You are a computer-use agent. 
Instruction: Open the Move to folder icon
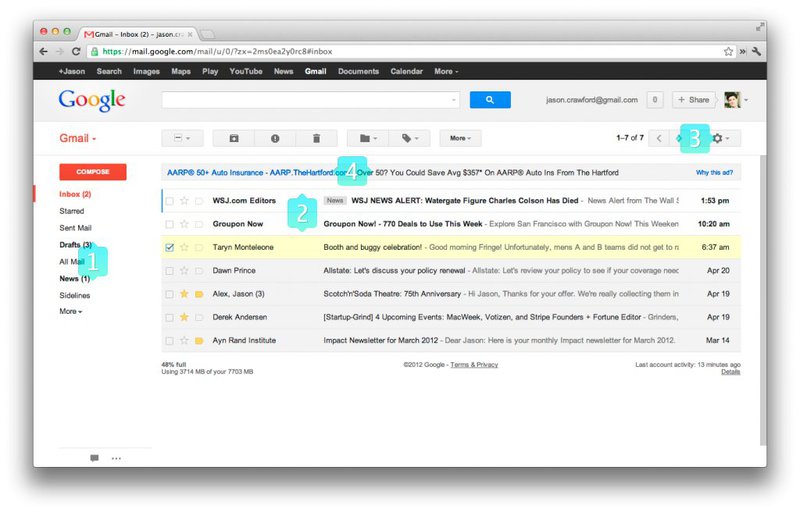point(368,138)
